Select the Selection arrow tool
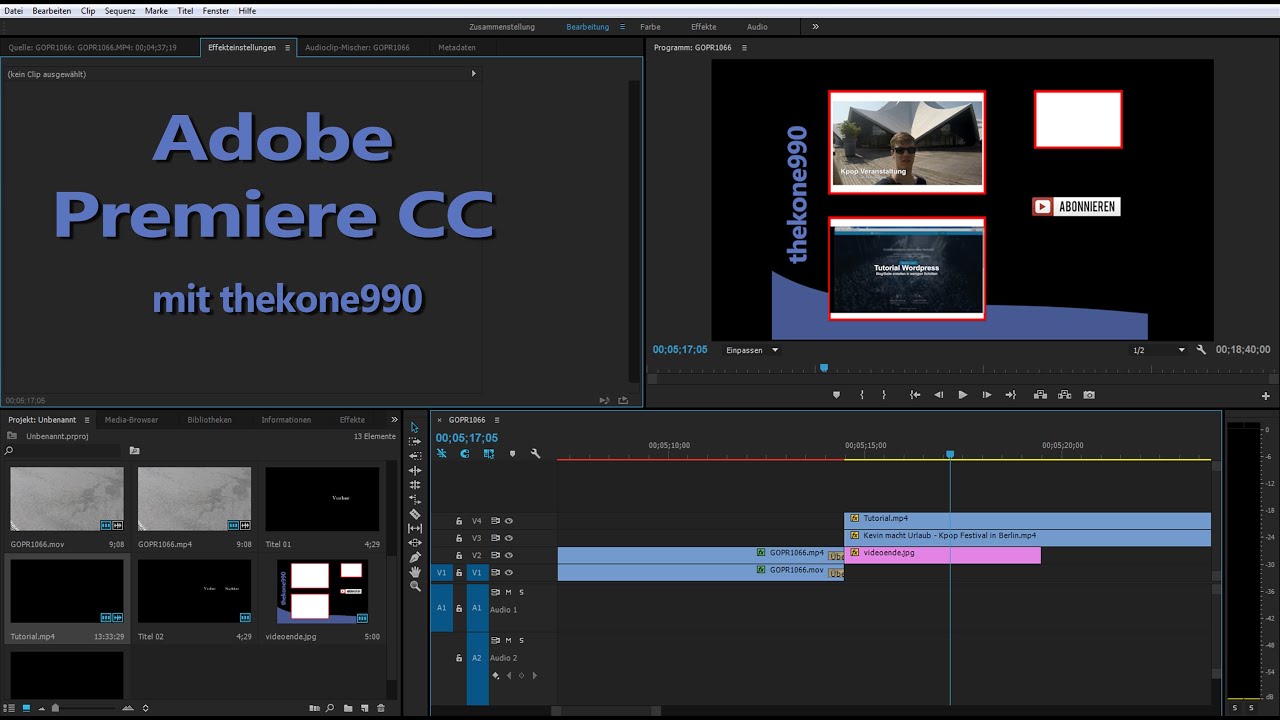Image resolution: width=1280 pixels, height=720 pixels. [415, 427]
